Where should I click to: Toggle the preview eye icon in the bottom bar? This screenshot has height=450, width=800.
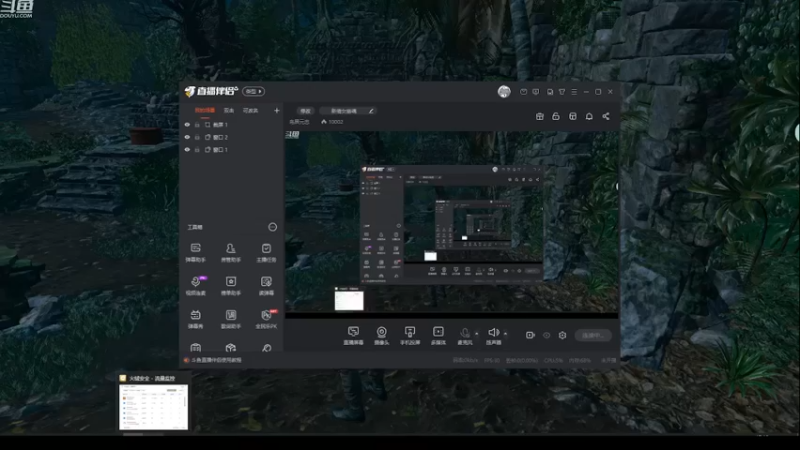point(546,335)
